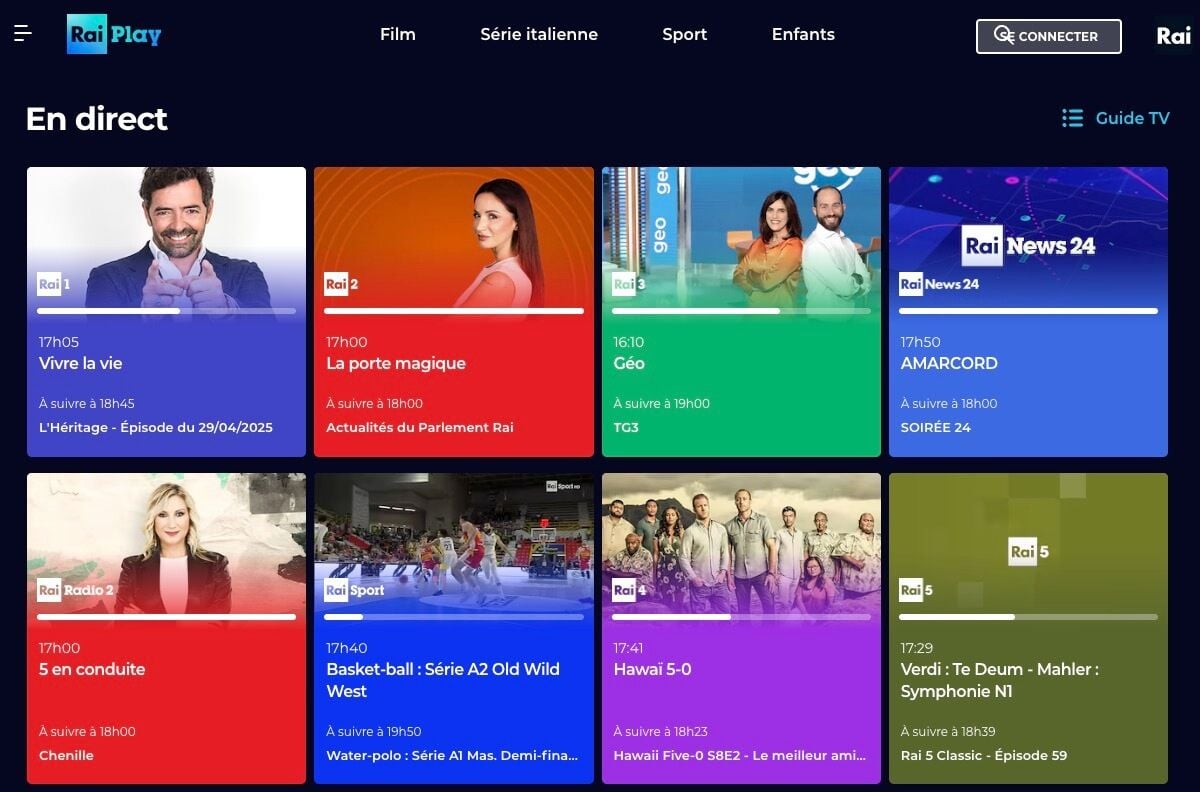Open the Guide TV link
The image size is (1200, 792).
pos(1131,118)
